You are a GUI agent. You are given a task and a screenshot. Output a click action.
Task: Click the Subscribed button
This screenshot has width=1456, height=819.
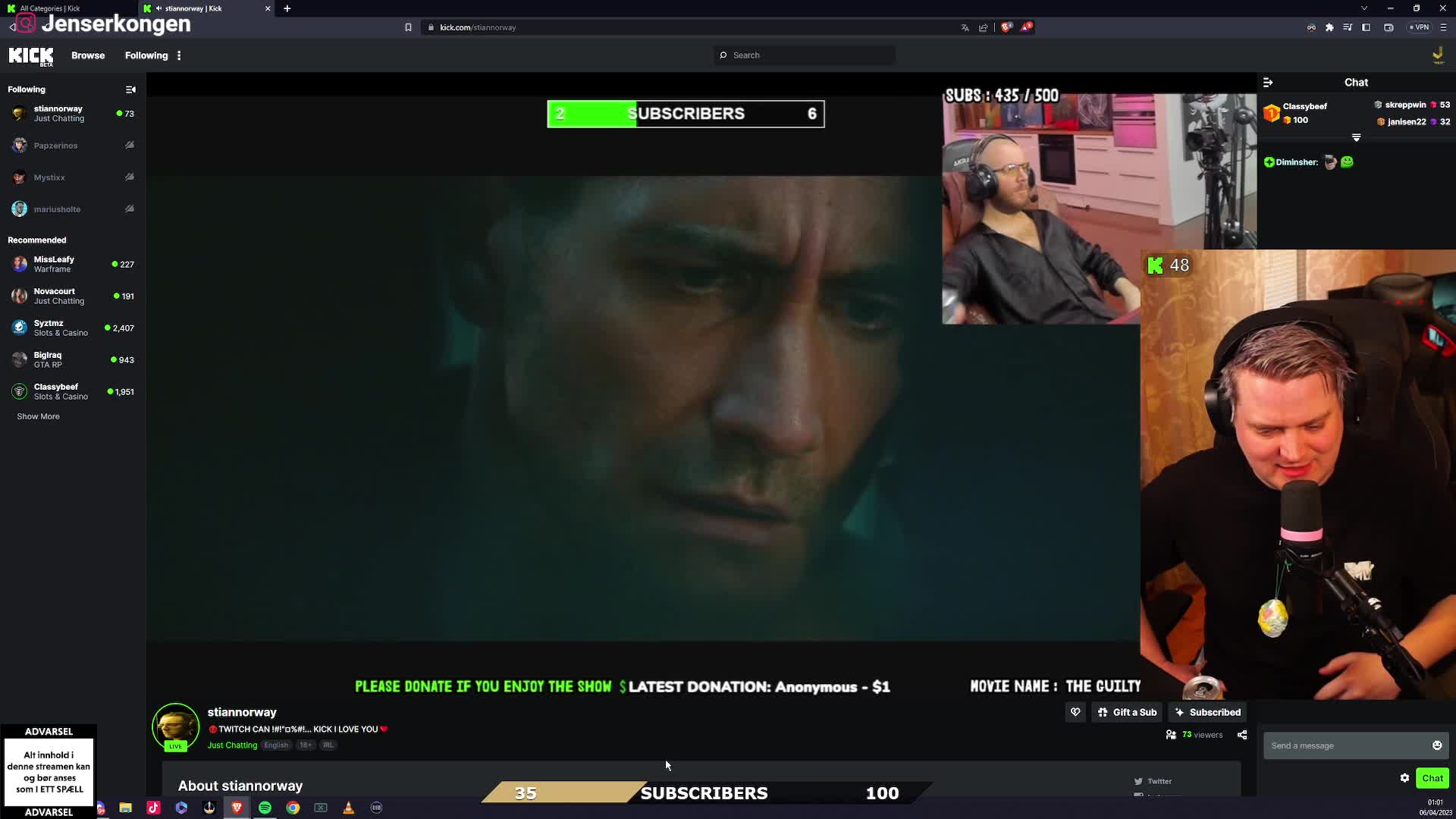point(1207,712)
